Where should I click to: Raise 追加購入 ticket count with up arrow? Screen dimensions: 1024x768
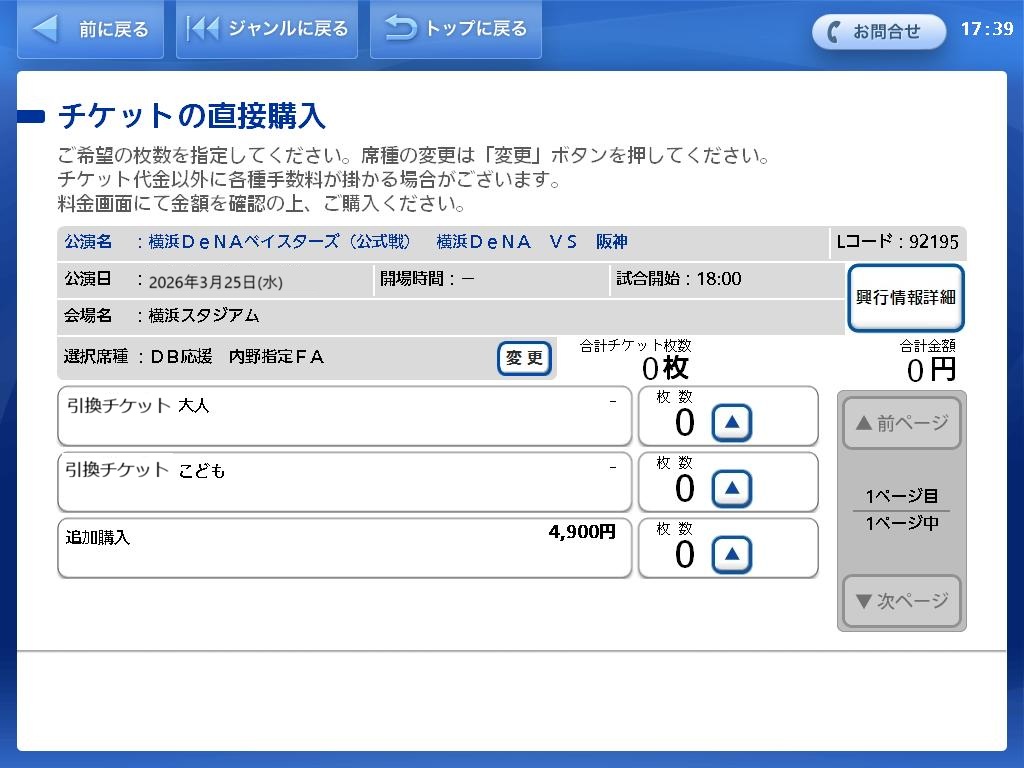(x=731, y=554)
